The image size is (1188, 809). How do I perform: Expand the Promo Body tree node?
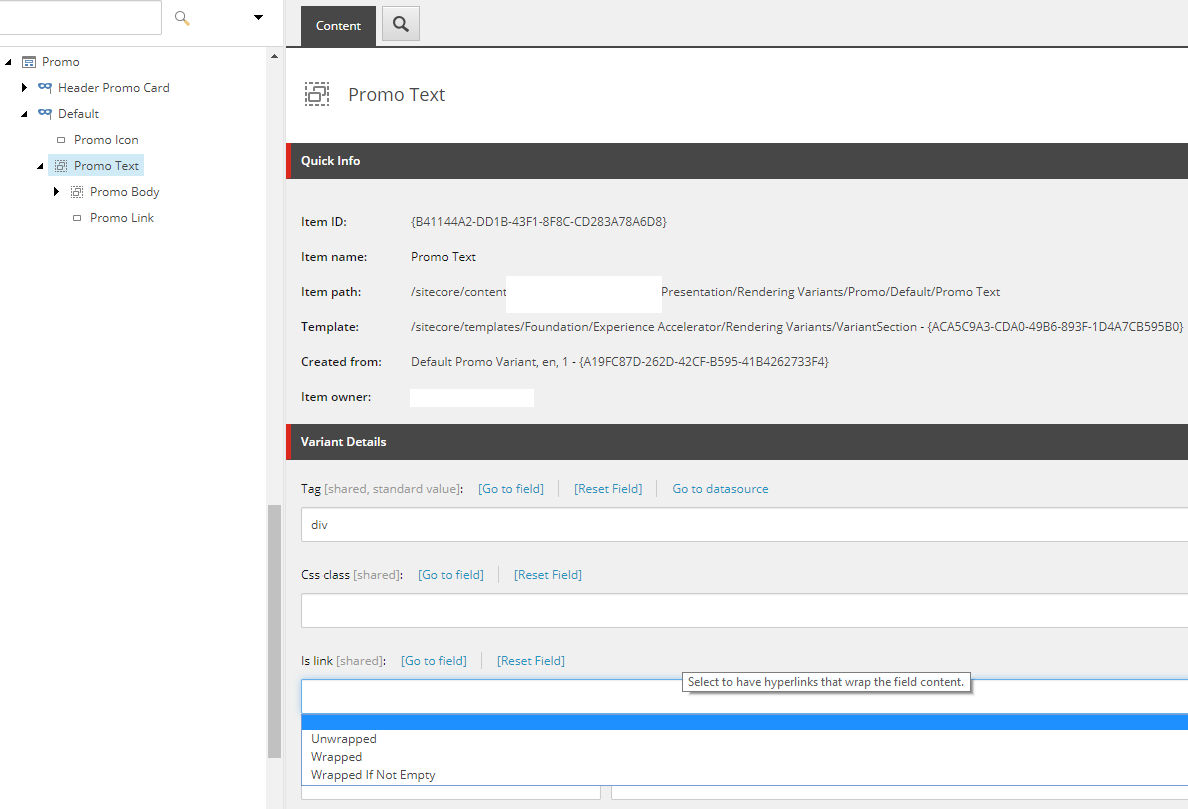[57, 191]
